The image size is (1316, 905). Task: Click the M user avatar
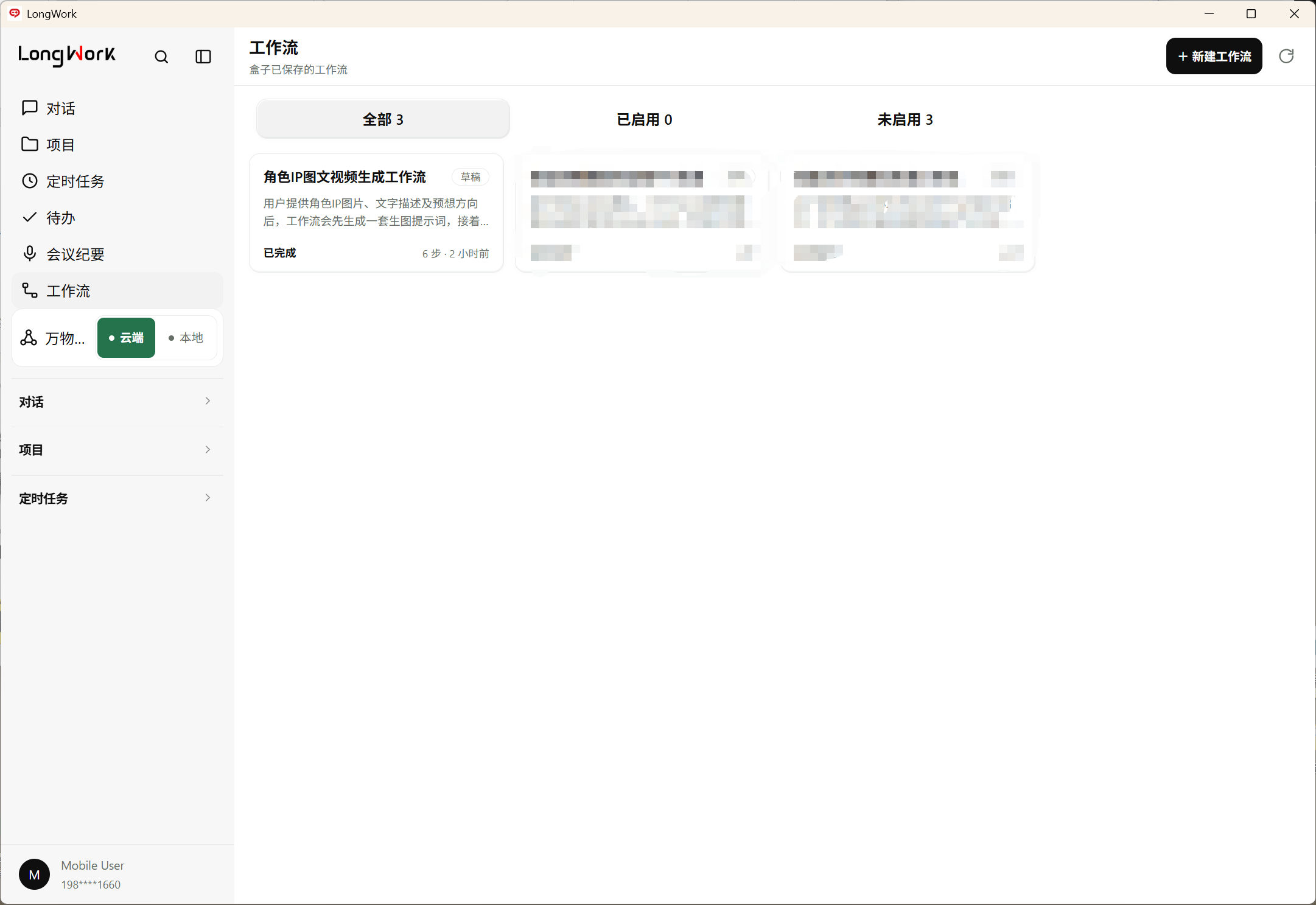click(x=35, y=875)
